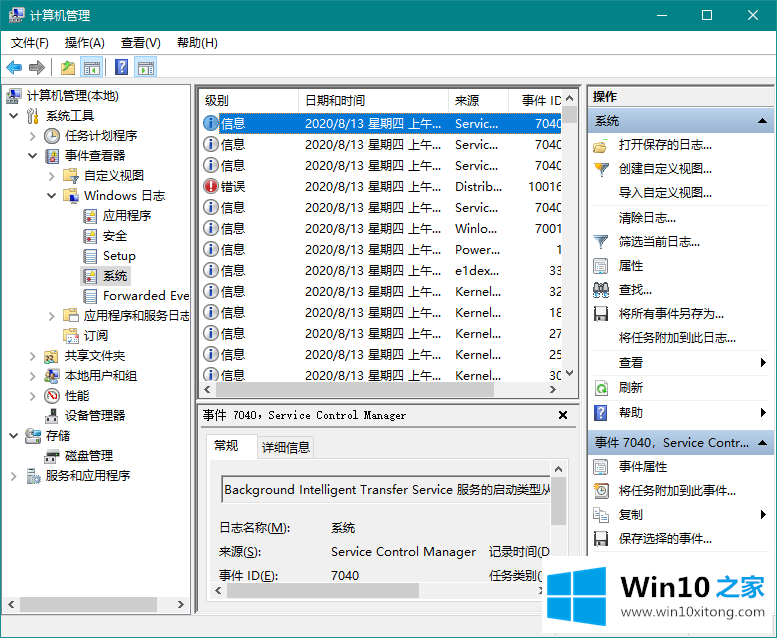Viewport: 777px width, 638px height.
Task: Select the event row with ID 10016
Action: tap(381, 186)
